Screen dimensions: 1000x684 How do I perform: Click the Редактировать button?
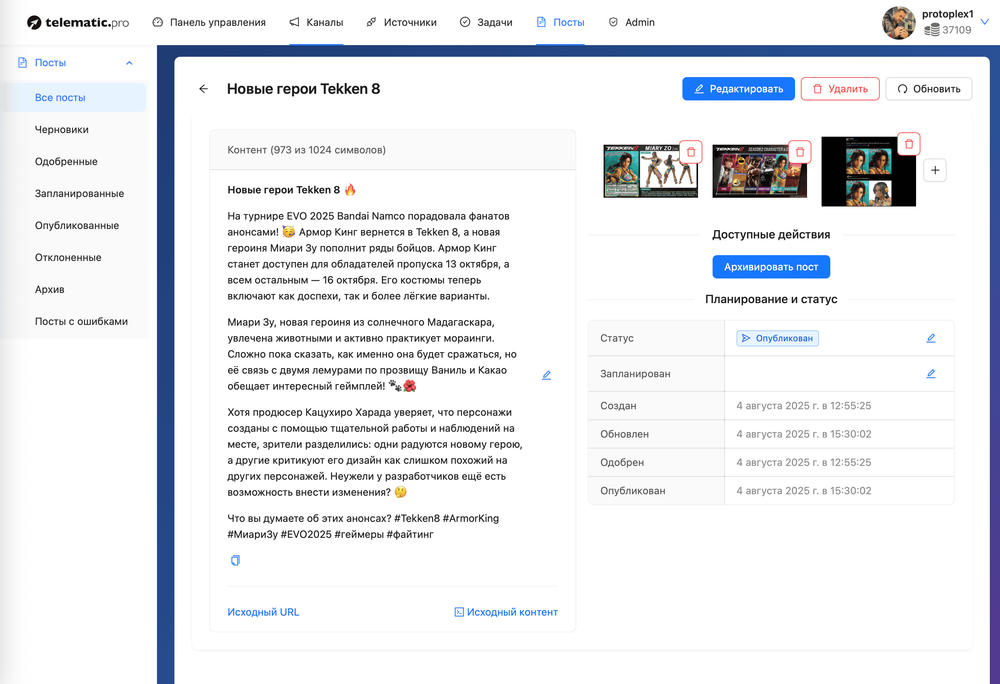(x=739, y=89)
